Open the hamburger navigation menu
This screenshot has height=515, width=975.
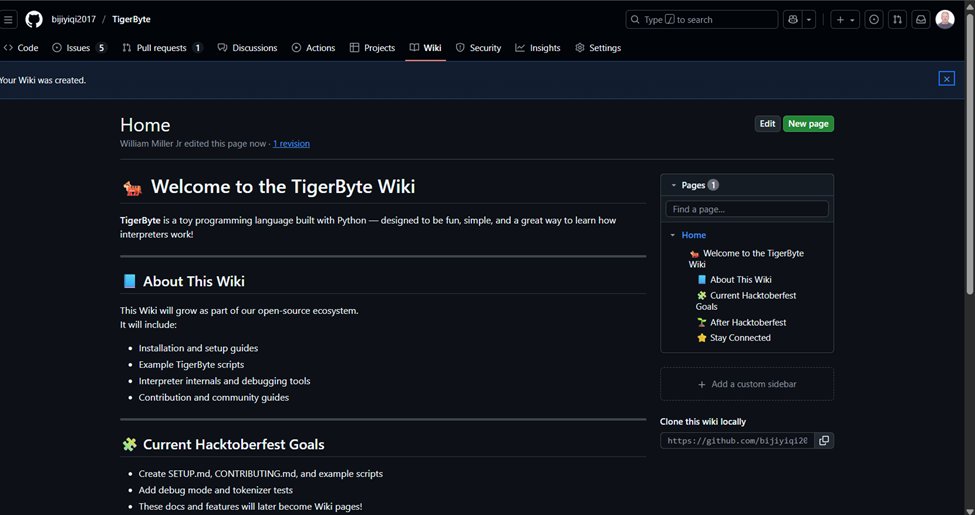coord(8,20)
